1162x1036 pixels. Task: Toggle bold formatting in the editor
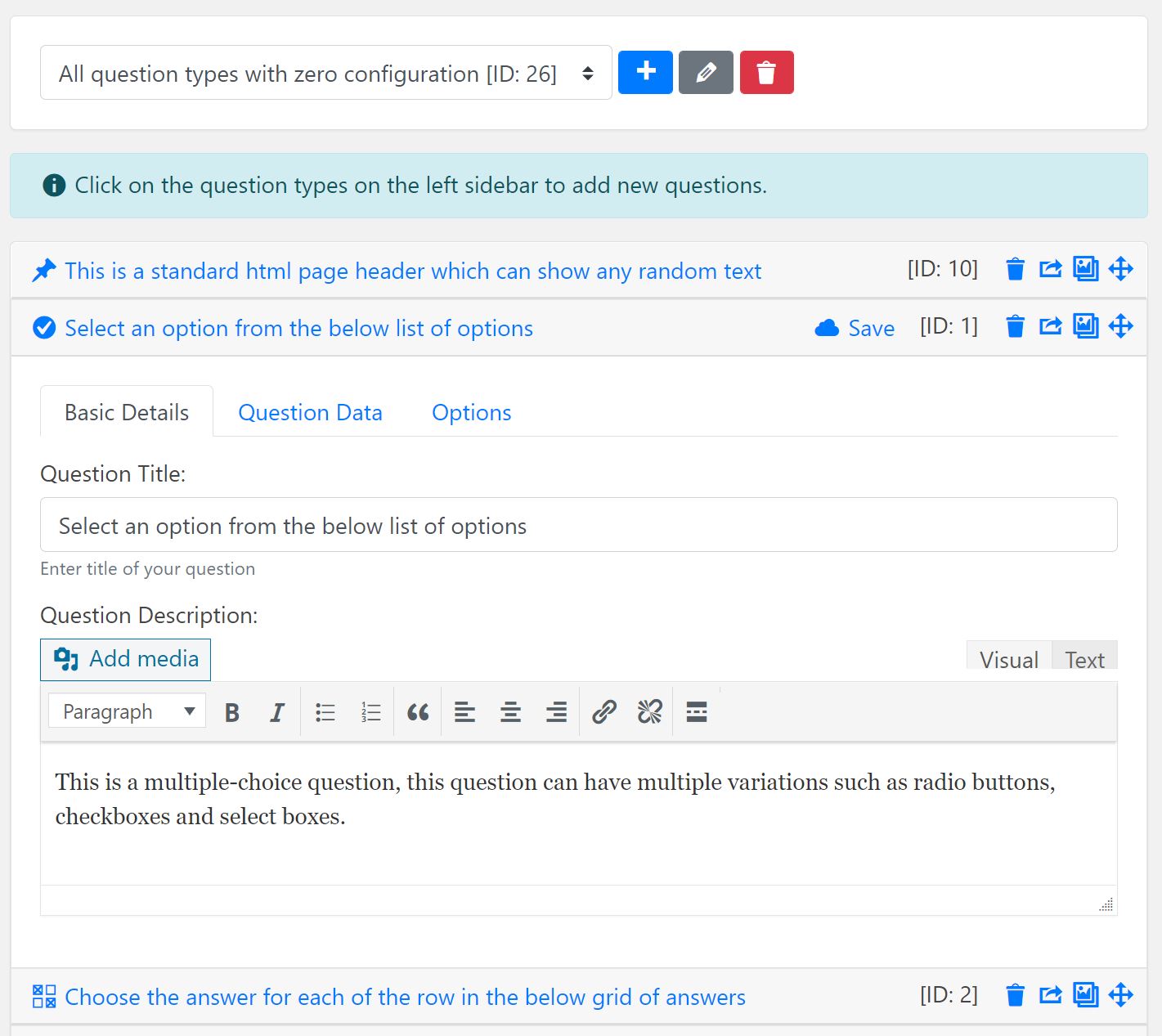click(232, 712)
